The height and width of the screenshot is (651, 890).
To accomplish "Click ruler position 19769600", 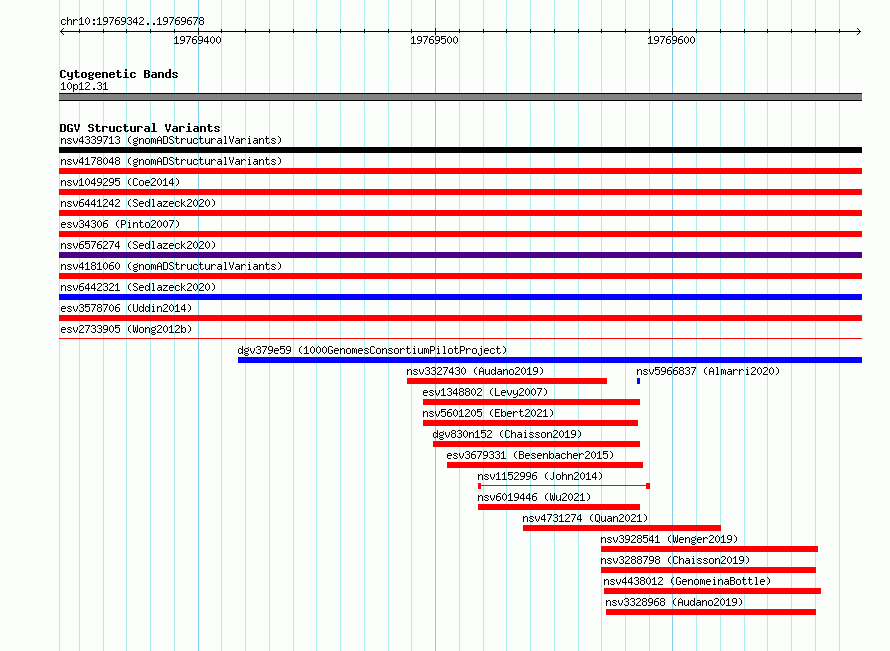I will point(671,40).
